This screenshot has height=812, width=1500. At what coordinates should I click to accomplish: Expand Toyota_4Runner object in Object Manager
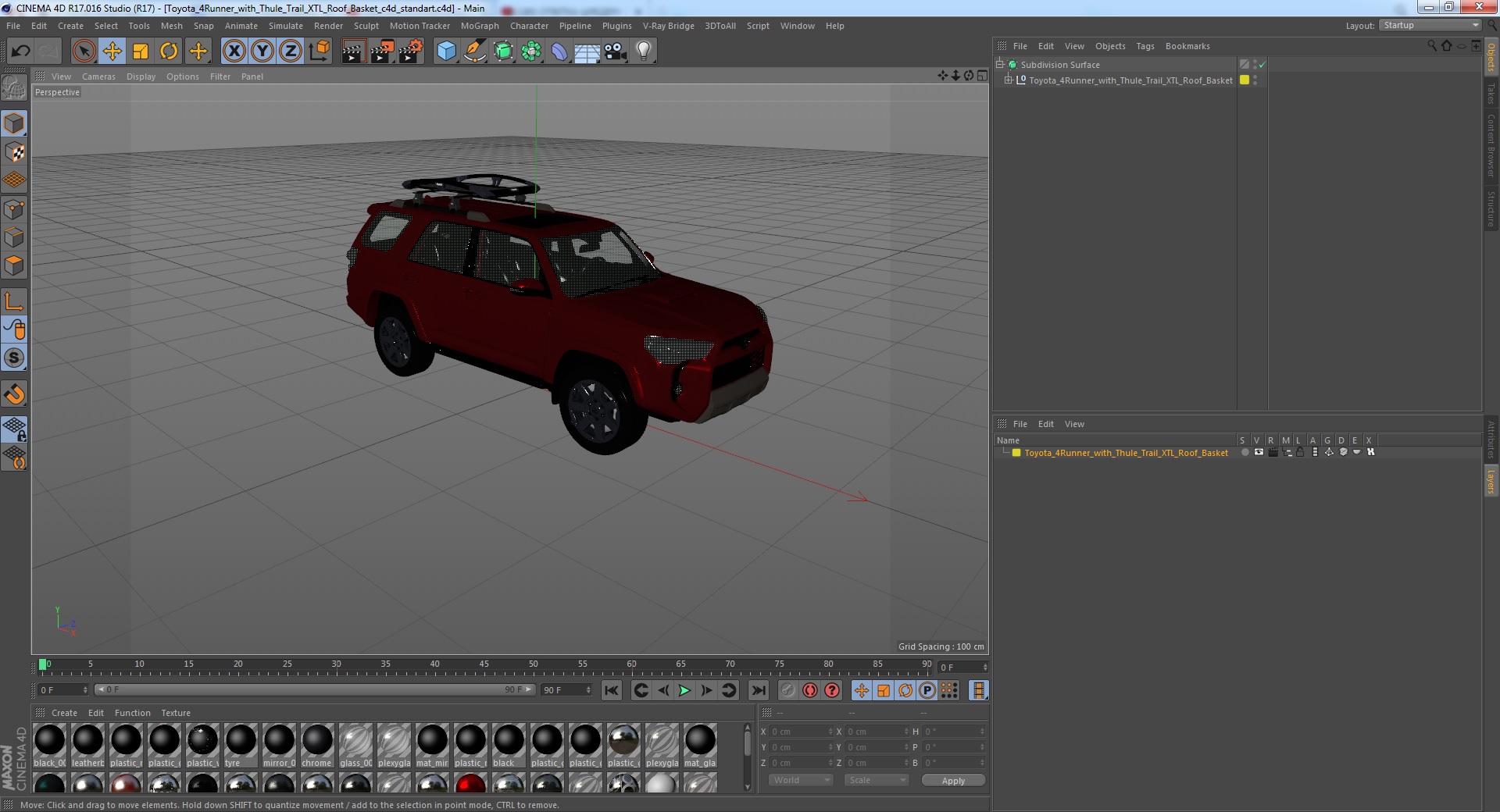click(x=1008, y=80)
